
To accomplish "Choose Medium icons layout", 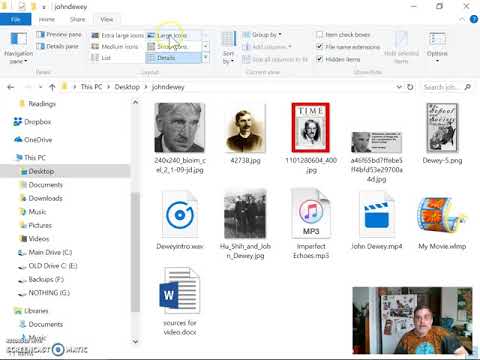I will click(x=115, y=47).
